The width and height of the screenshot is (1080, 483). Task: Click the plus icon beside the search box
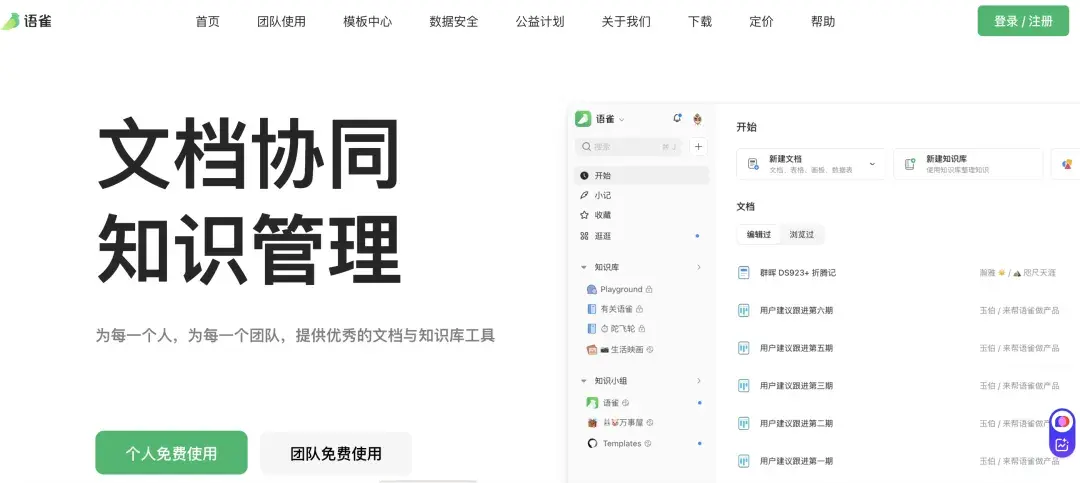pos(698,147)
